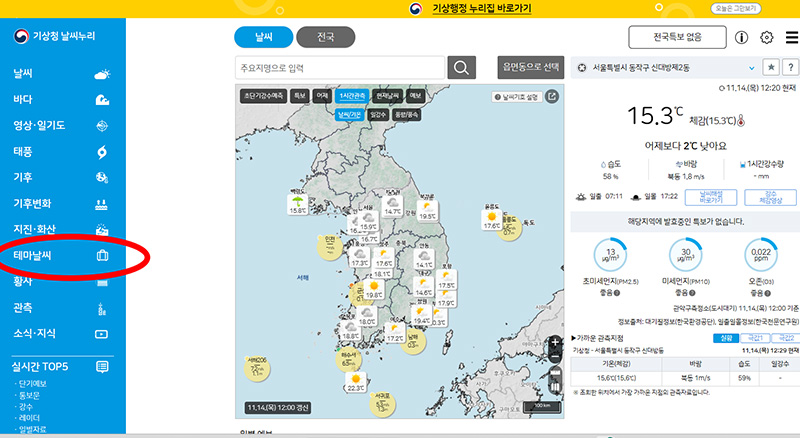
Task: Open the 기후 sidebar menu
Action: 23,178
